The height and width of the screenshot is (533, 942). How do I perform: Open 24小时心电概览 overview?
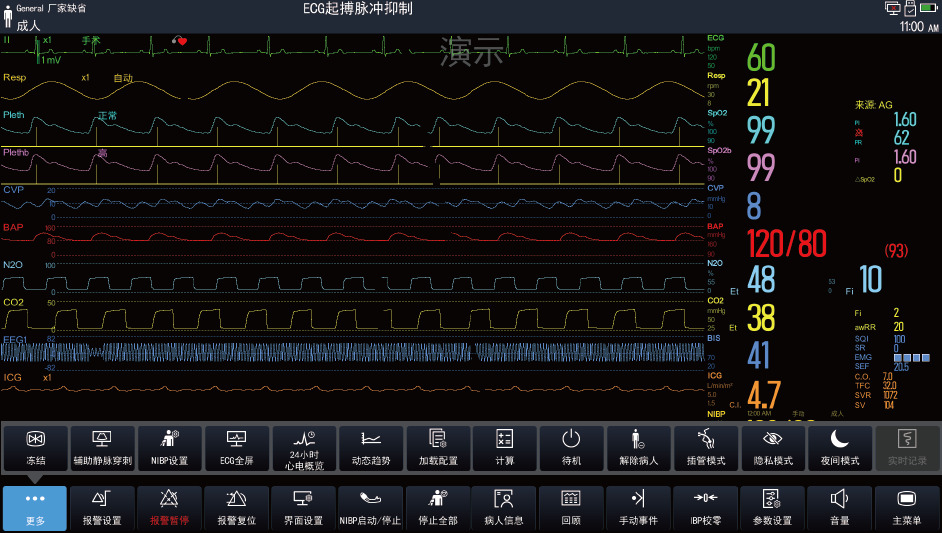(x=304, y=448)
